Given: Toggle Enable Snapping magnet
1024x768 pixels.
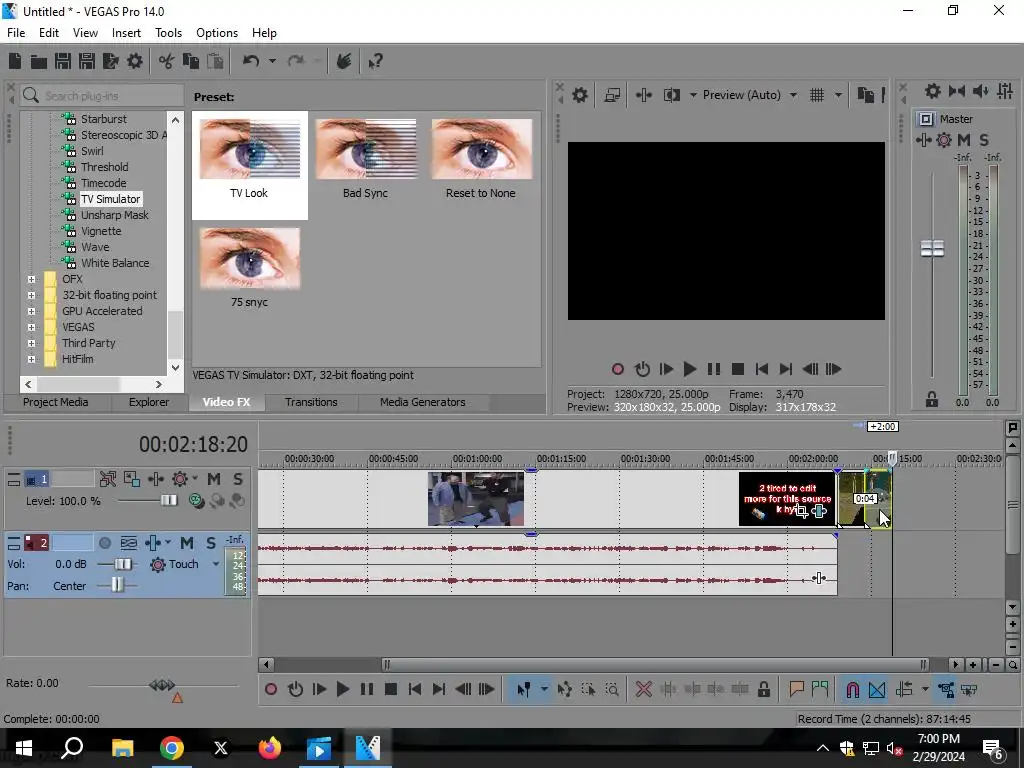Looking at the screenshot, I should [x=852, y=689].
